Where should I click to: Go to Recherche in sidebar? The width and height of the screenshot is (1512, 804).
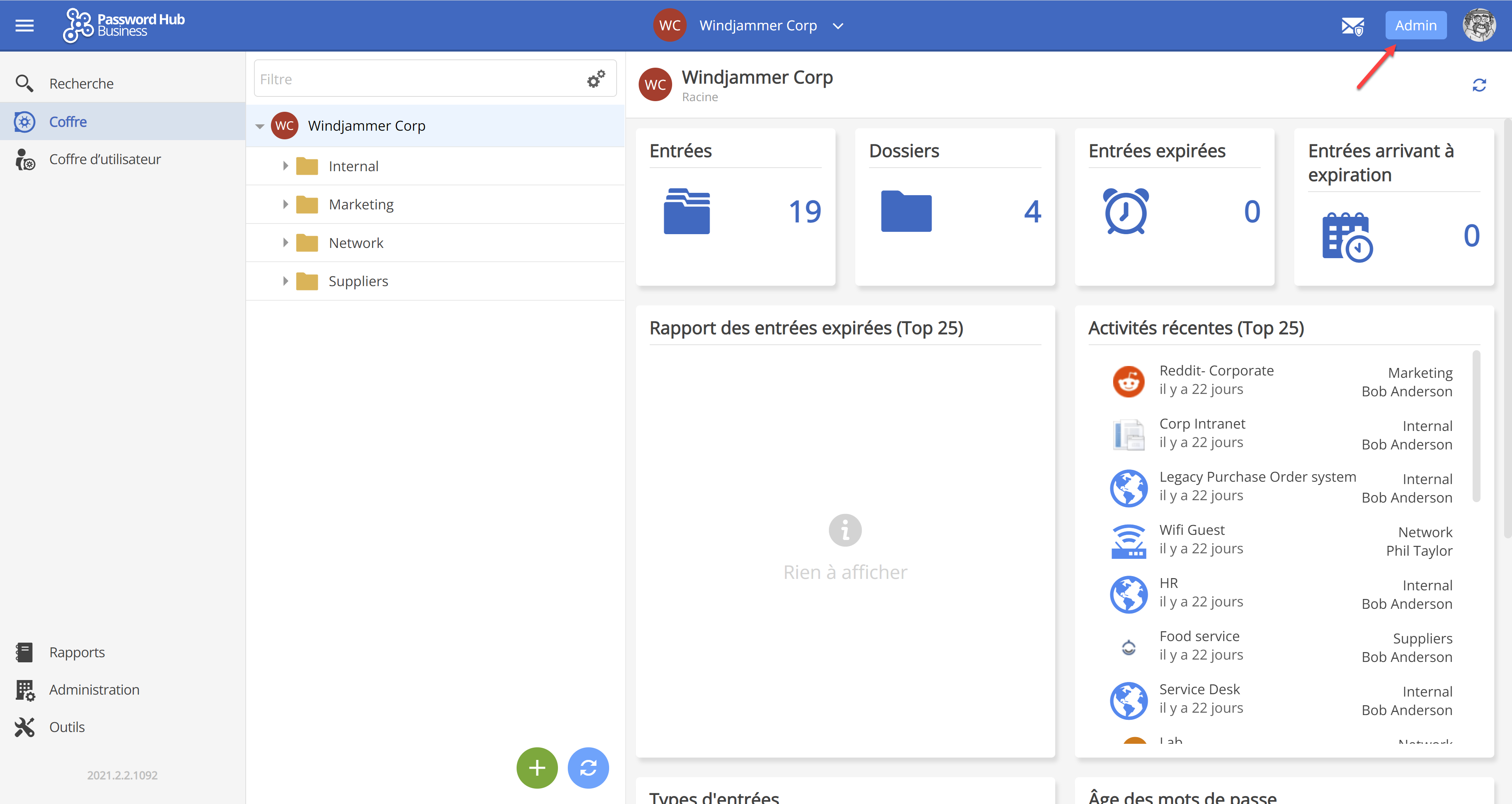81,83
